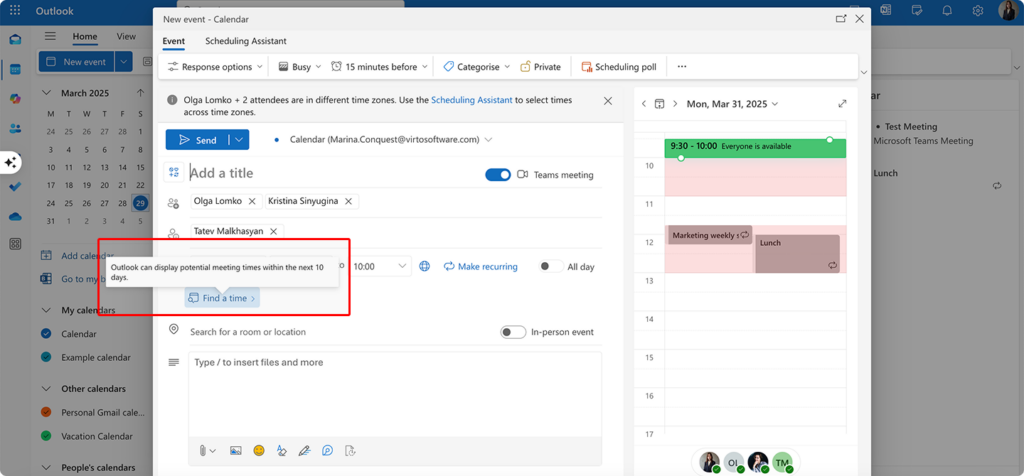Enable the In-person event toggle

pos(513,332)
